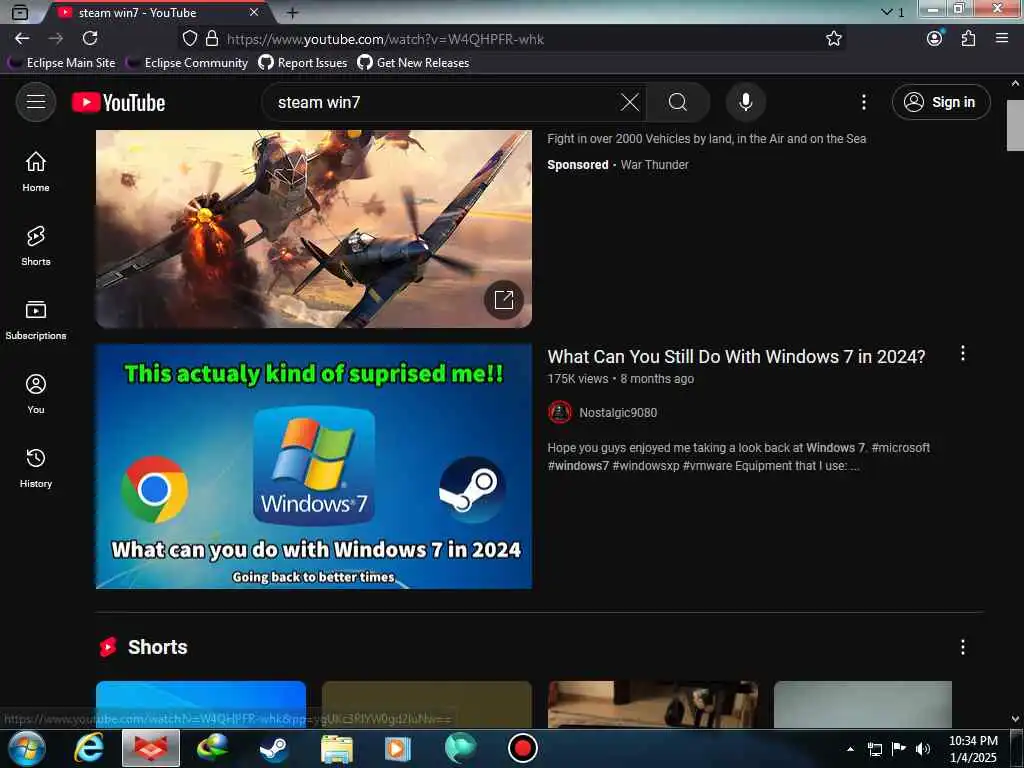Viewport: 1024px width, 768px height.
Task: Open the Windows 7 in 2024 video thumbnail
Action: (313, 466)
